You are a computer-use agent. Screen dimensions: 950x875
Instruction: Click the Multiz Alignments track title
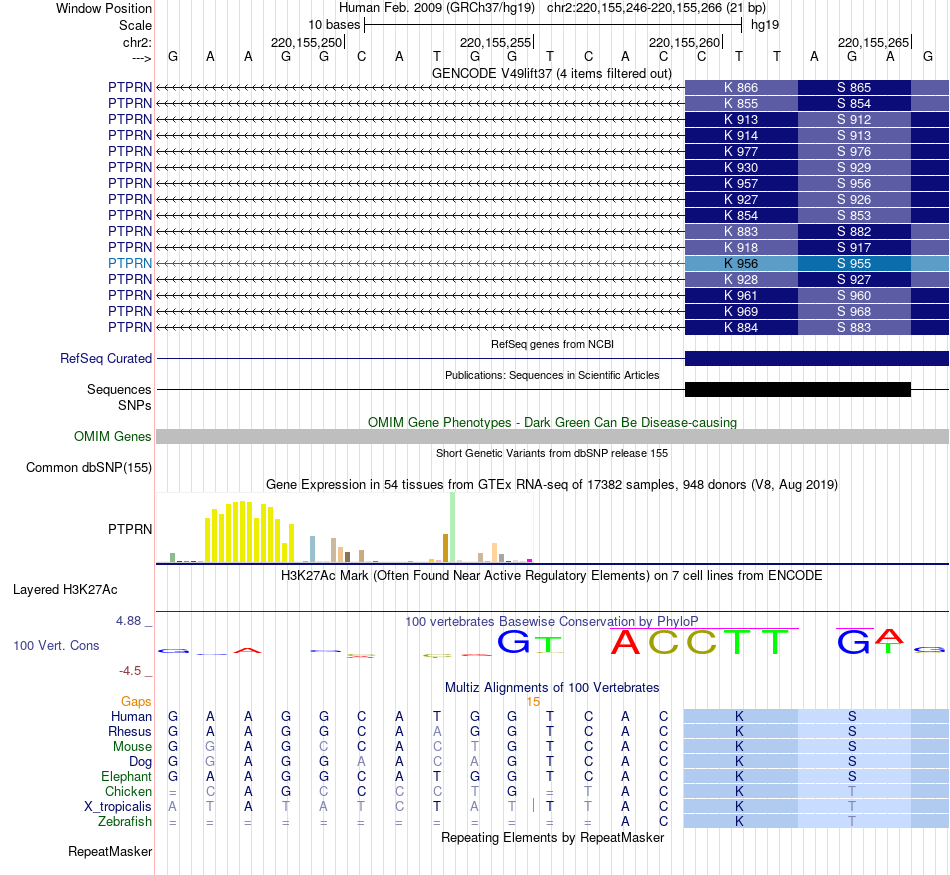552,688
